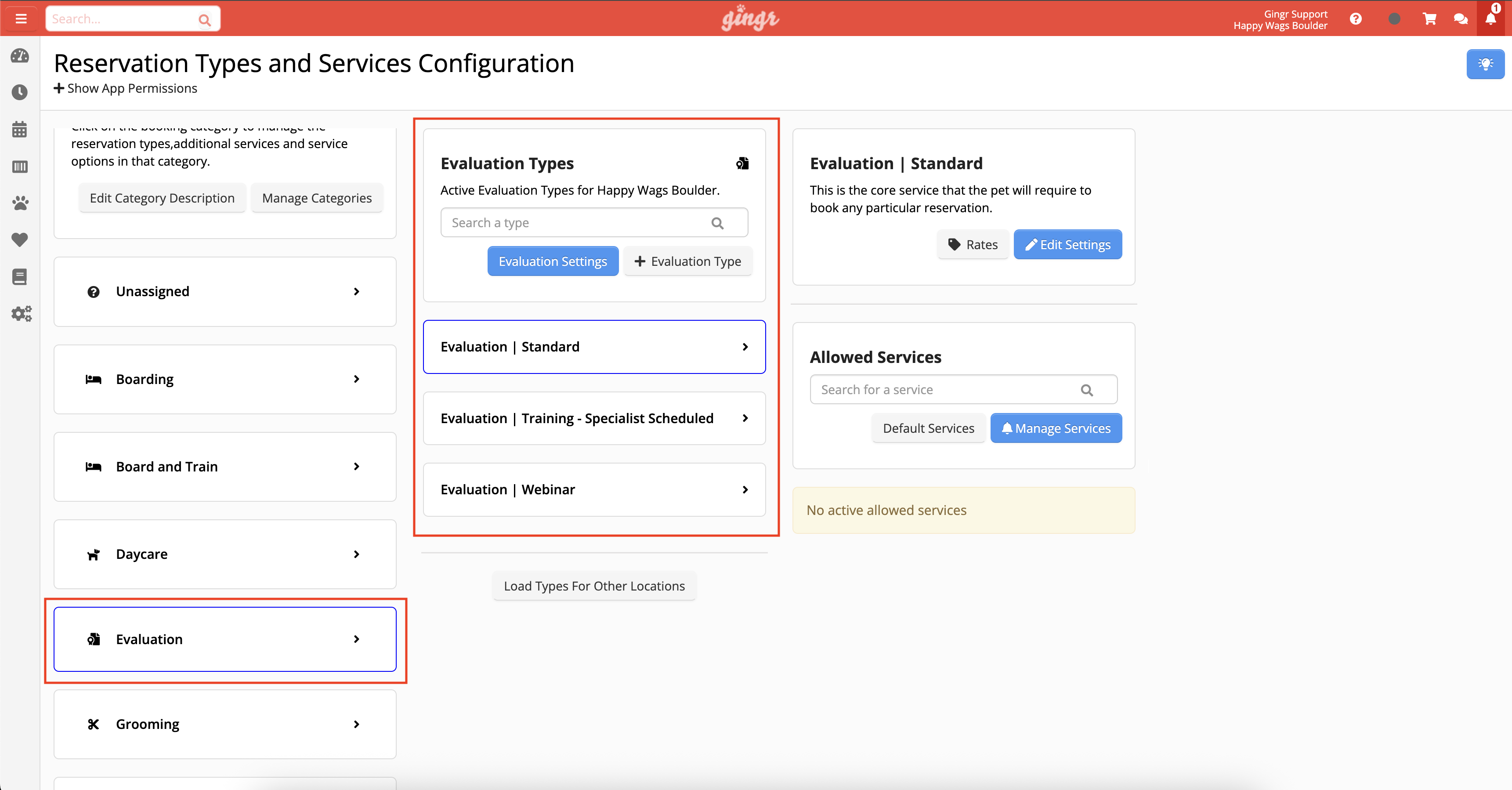Screen dimensions: 1512x790
Task: Click the lightbulb tips button
Action: pyautogui.click(x=1485, y=64)
